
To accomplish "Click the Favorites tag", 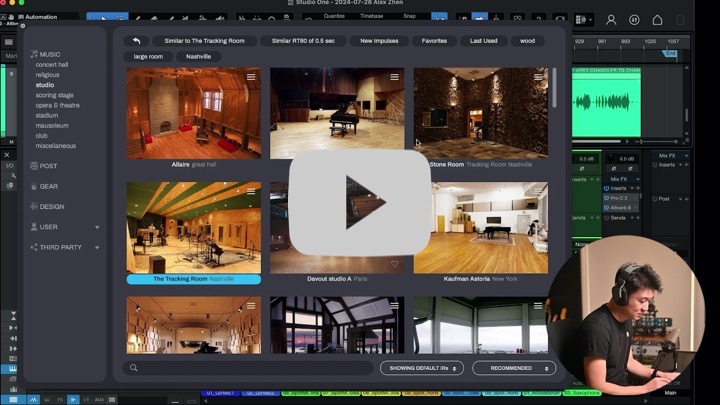I will (x=434, y=41).
